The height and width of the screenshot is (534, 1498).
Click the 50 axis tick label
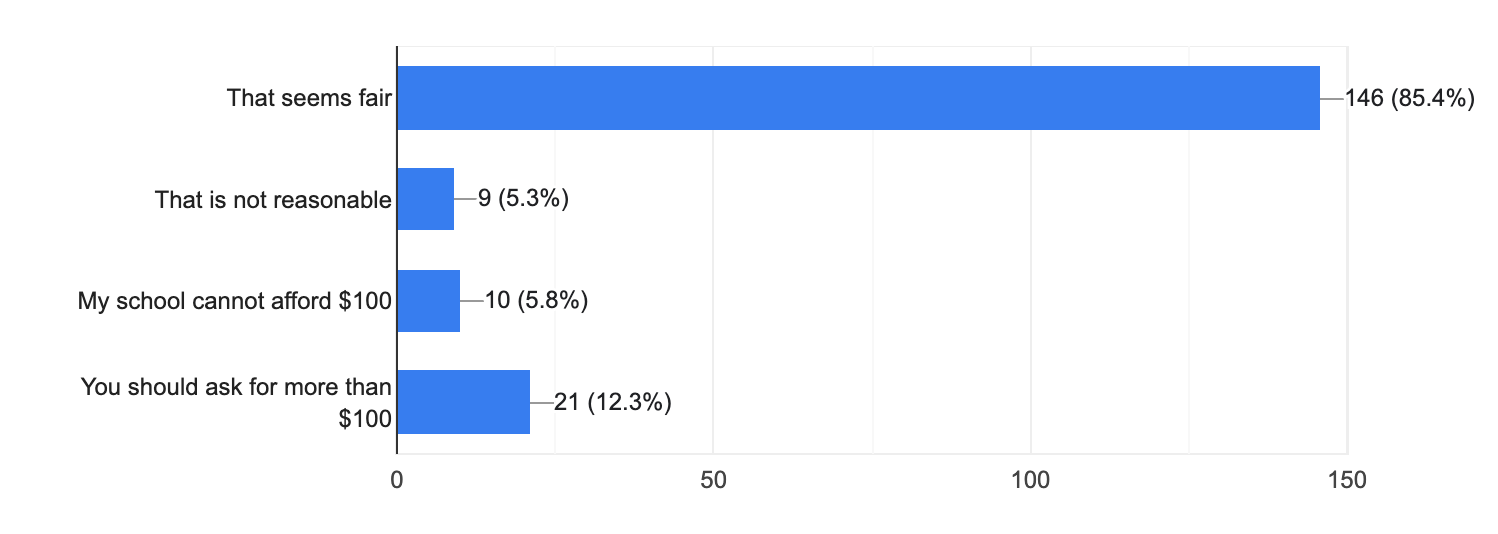tap(713, 479)
